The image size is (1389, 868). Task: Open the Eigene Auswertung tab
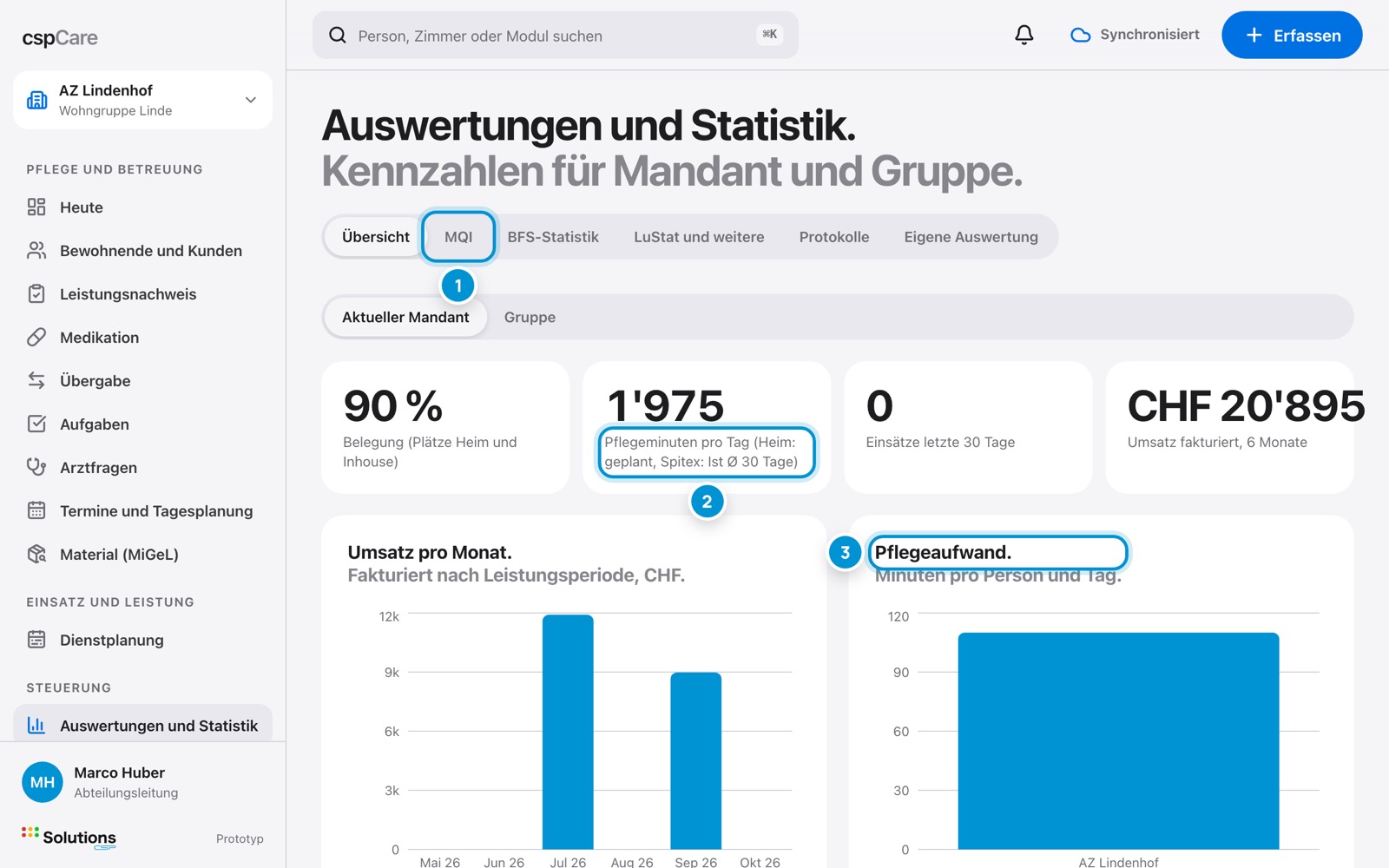[971, 237]
